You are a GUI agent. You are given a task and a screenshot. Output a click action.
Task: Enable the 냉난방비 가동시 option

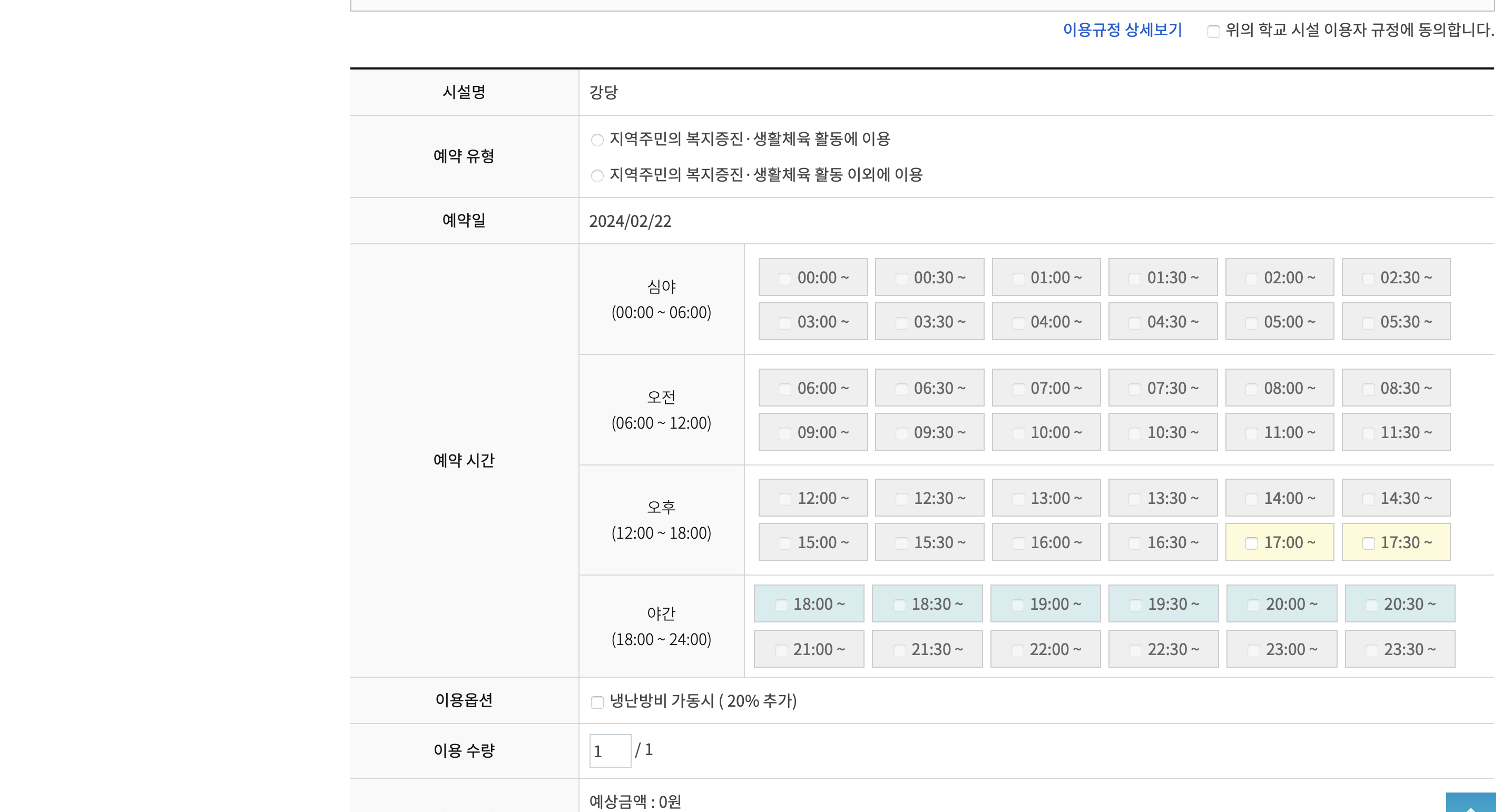click(597, 702)
